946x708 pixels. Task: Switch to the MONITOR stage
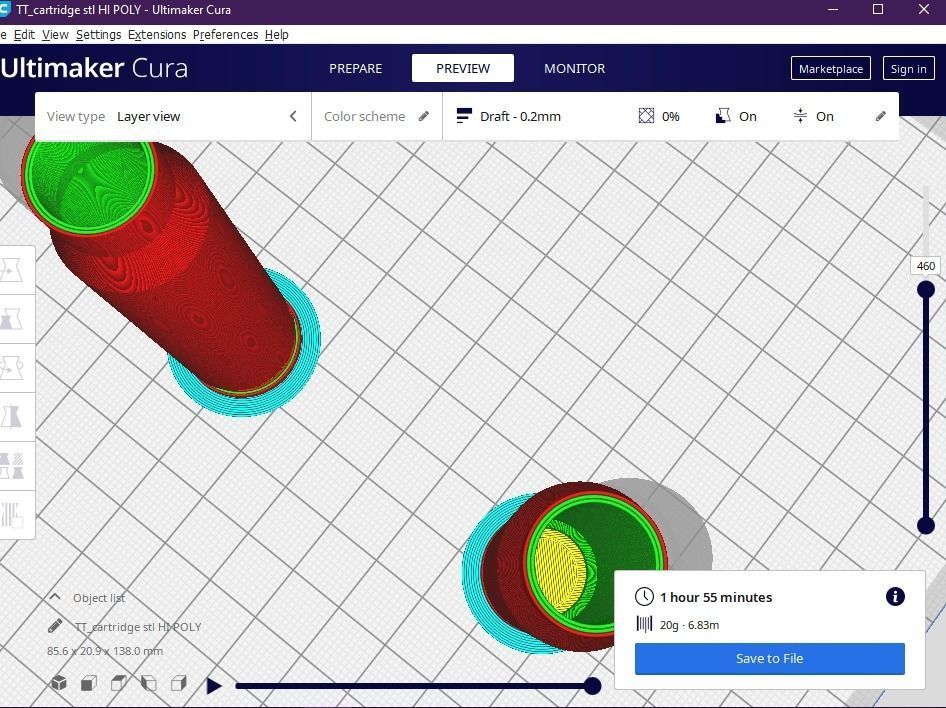coord(574,68)
